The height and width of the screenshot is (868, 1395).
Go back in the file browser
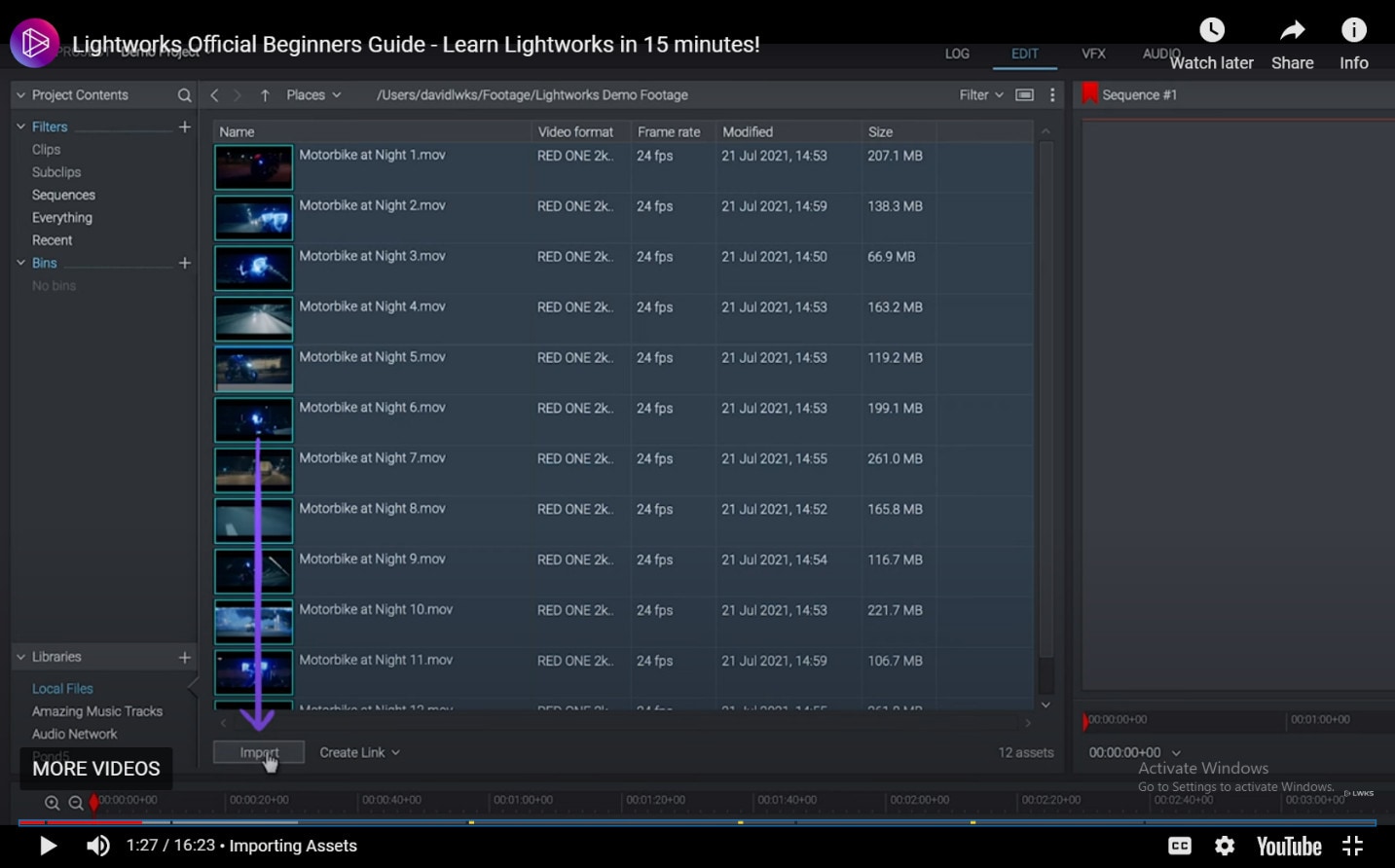[x=214, y=95]
